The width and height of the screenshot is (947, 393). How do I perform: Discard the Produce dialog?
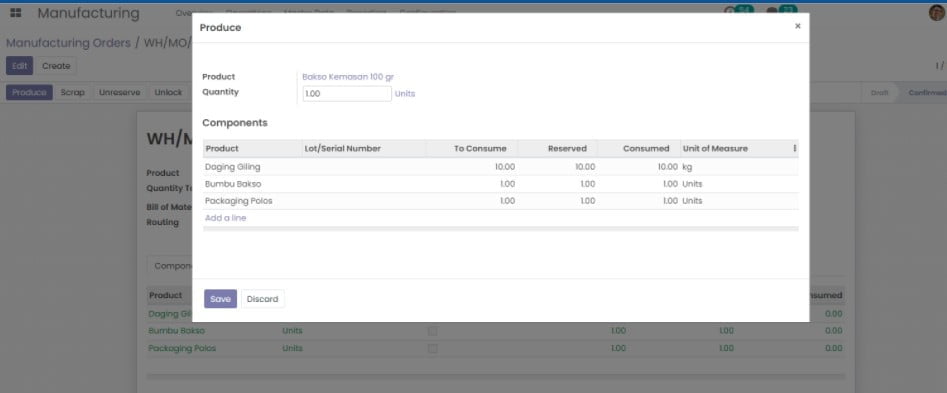point(262,299)
